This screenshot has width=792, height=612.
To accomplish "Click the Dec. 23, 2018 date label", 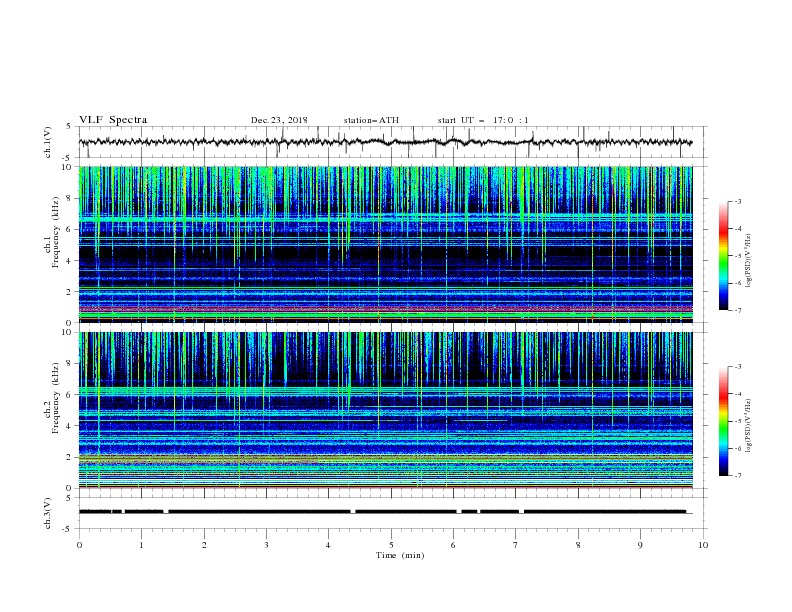I will (279, 120).
